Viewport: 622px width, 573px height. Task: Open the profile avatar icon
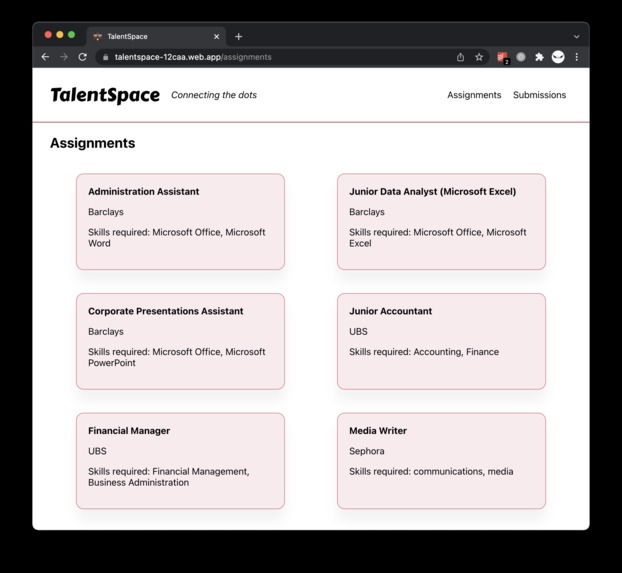tap(558, 57)
